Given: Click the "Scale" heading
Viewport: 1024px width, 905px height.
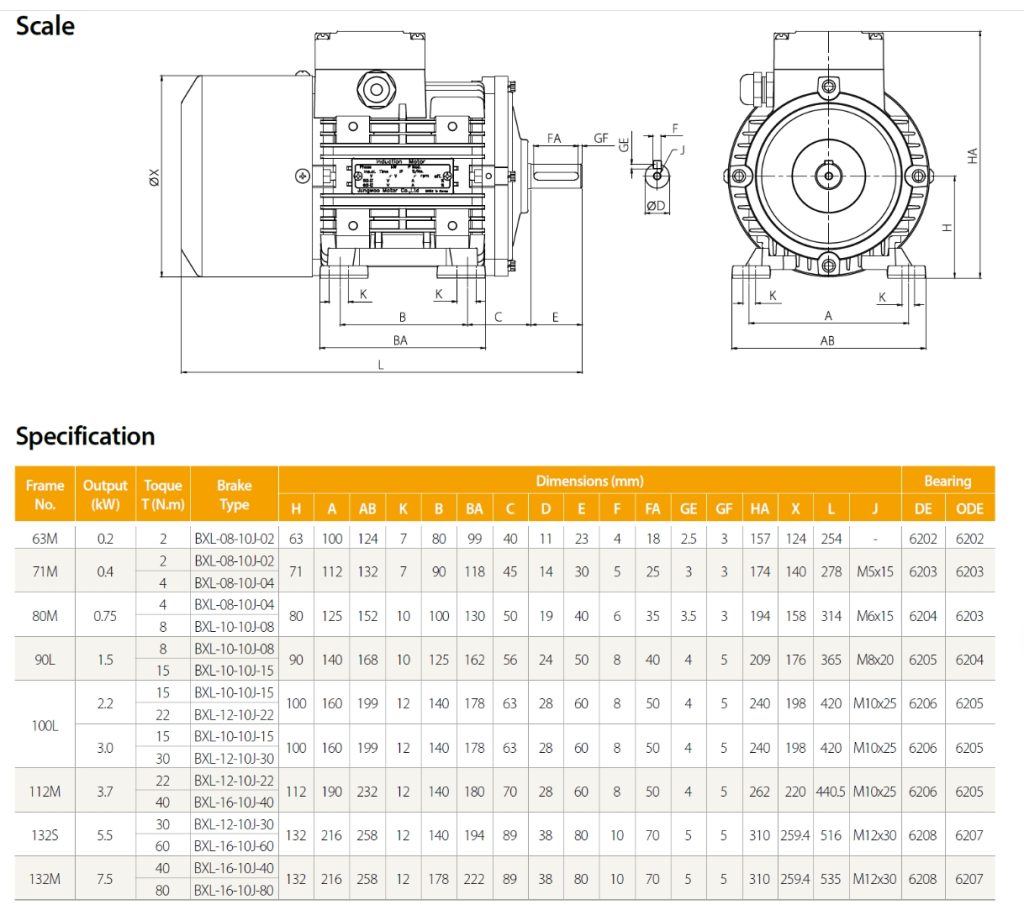Looking at the screenshot, I should tap(45, 25).
